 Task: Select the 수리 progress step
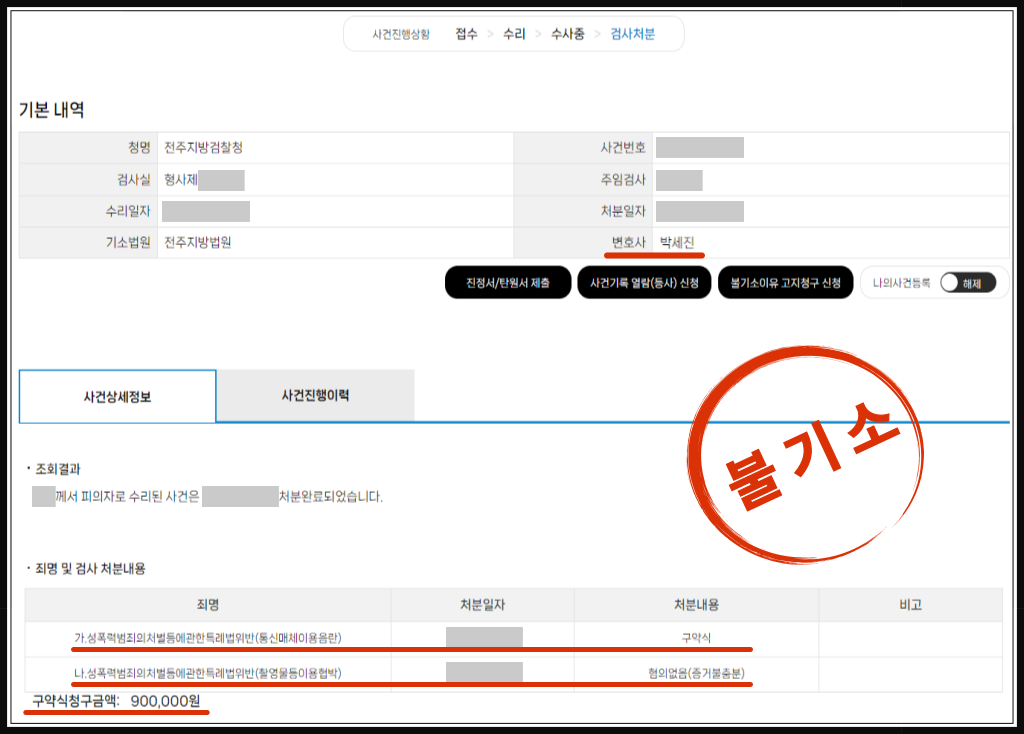[514, 34]
